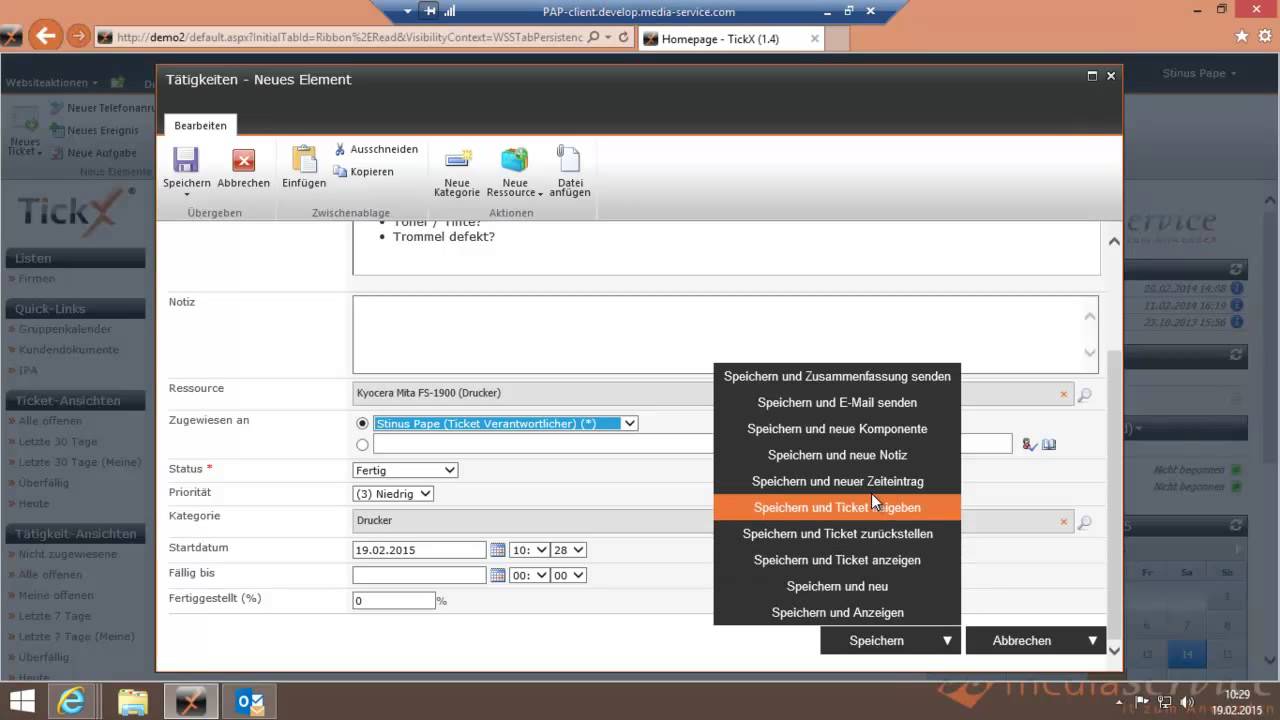
Task: Remove the Ressource value with orange x
Action: pyautogui.click(x=1064, y=394)
